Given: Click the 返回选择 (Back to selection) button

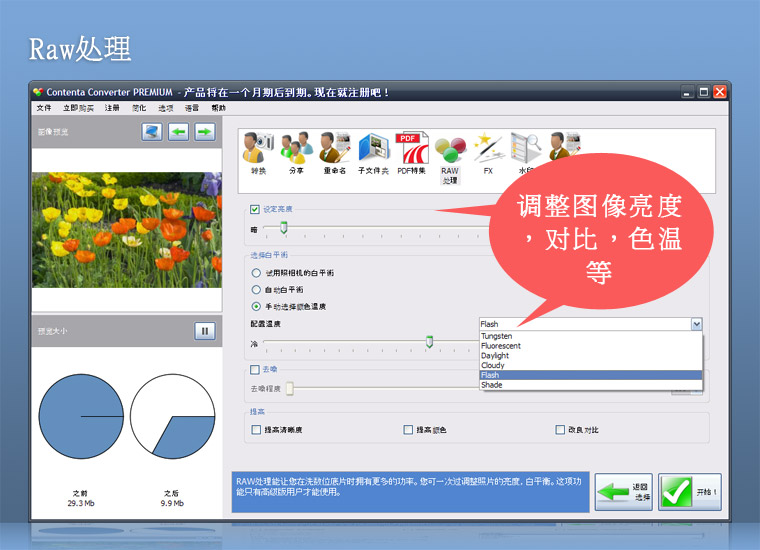Looking at the screenshot, I should click(624, 492).
